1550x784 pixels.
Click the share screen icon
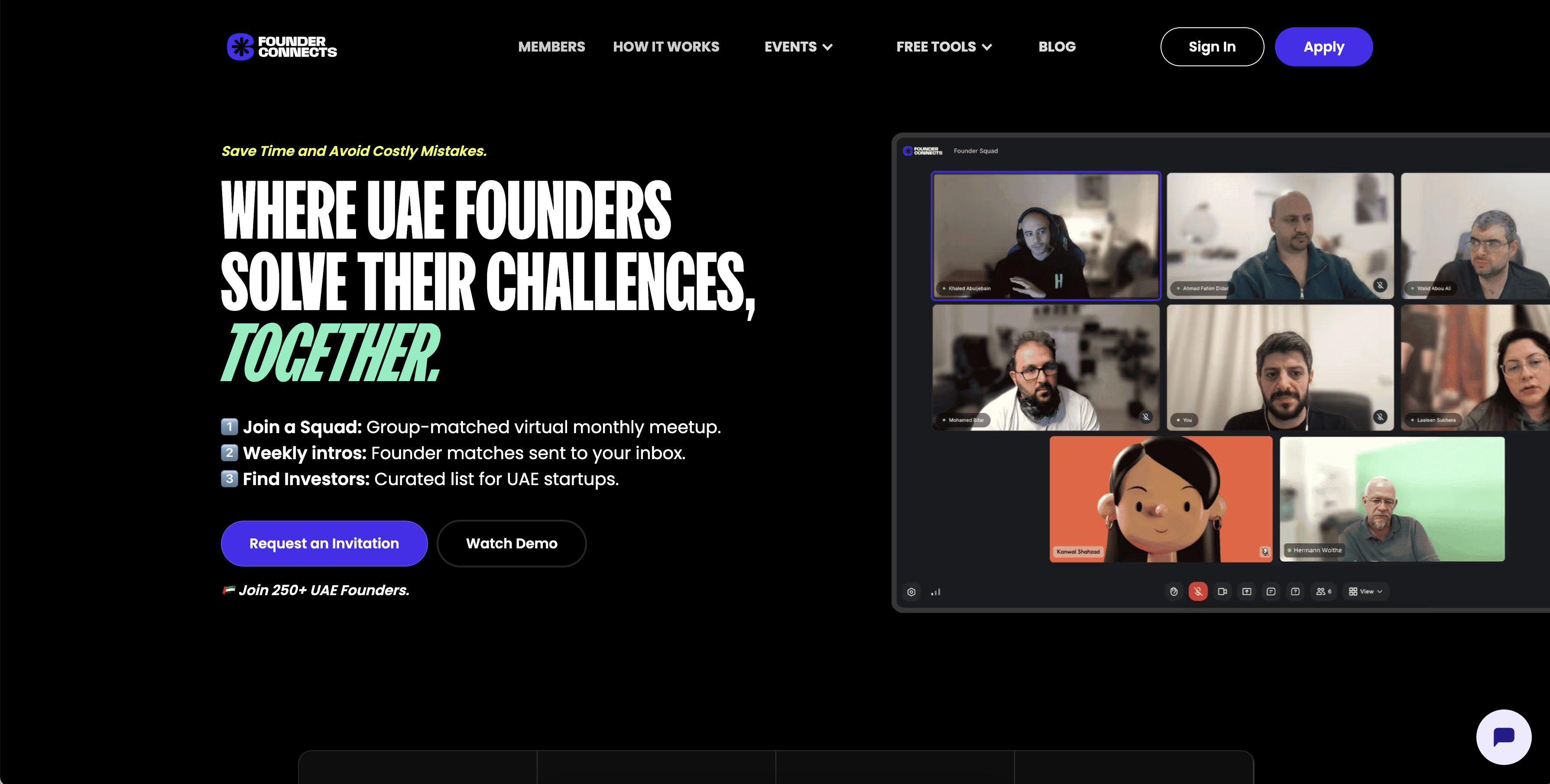[x=1247, y=591]
